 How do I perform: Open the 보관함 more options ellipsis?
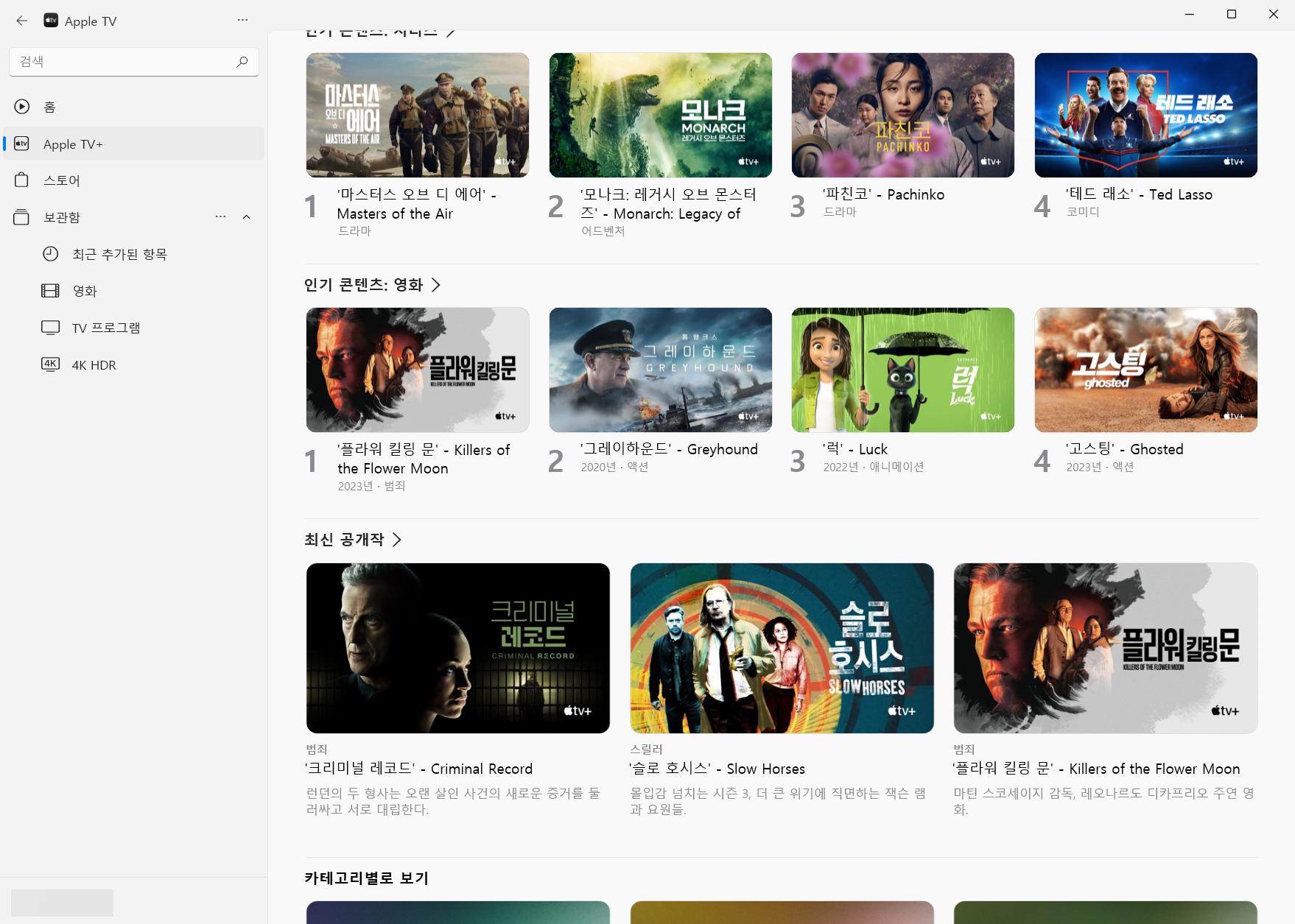pyautogui.click(x=220, y=216)
